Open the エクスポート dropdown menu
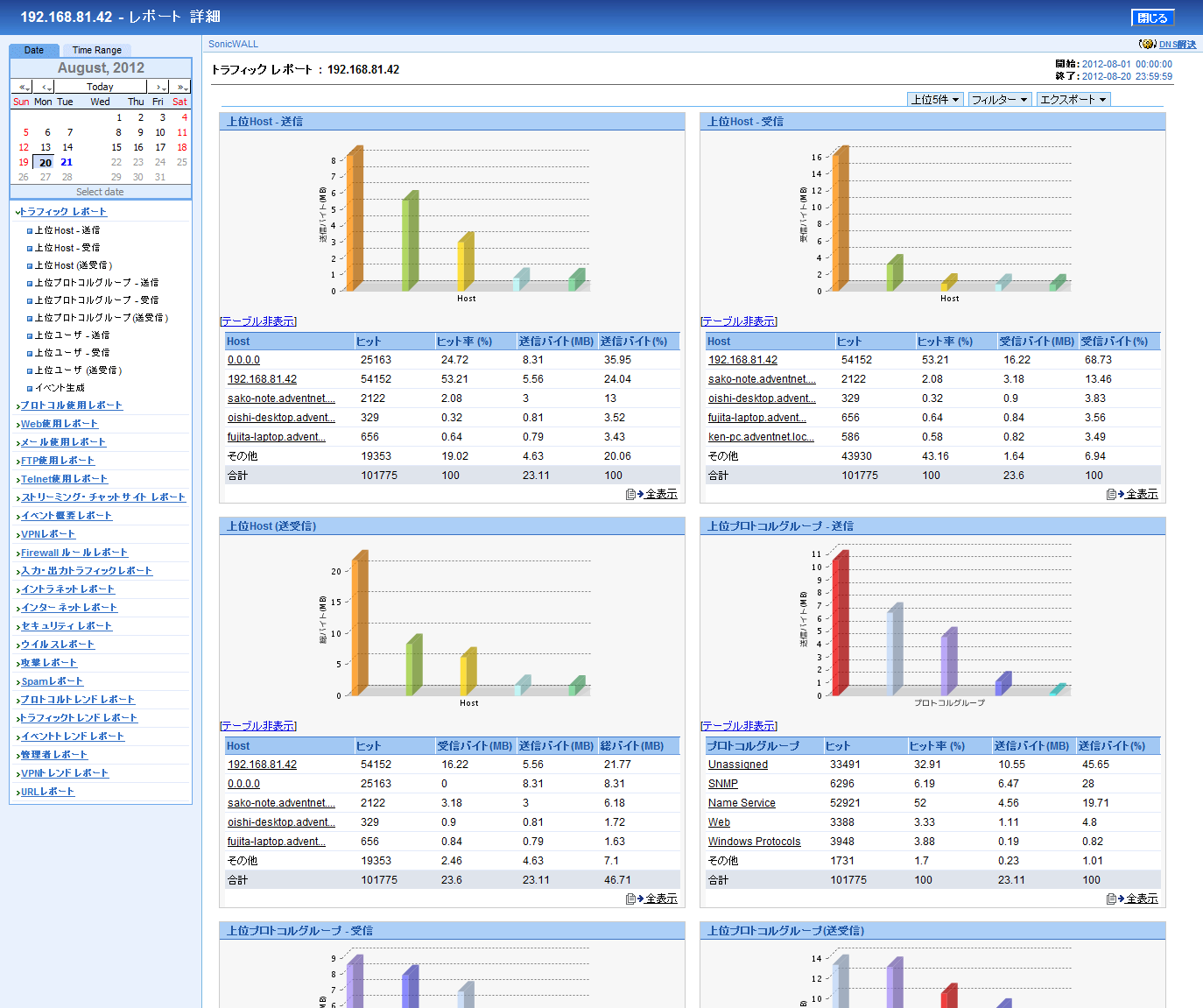The width and height of the screenshot is (1203, 1008). pos(1073,100)
